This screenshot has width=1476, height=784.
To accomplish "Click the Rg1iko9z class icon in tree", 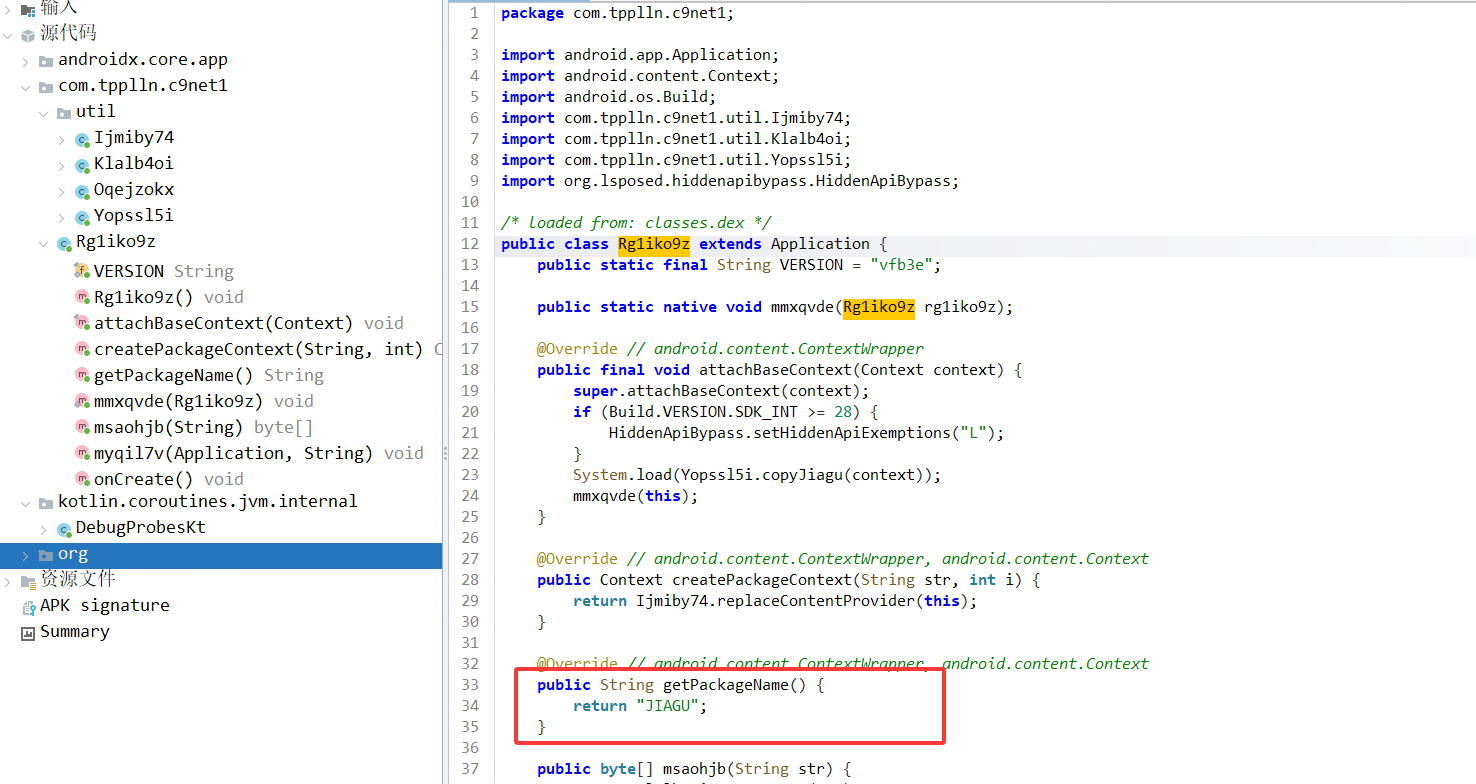I will [x=64, y=242].
